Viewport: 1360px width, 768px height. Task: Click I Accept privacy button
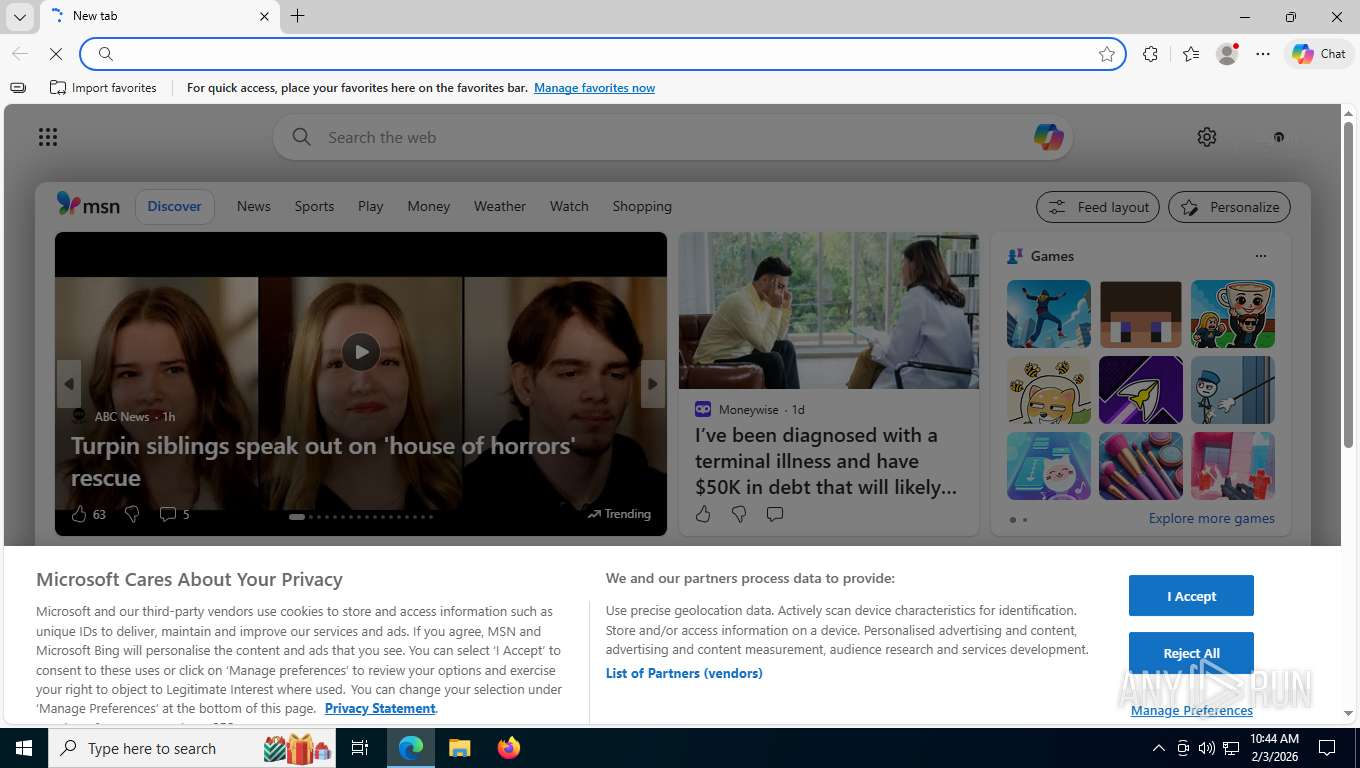click(1191, 596)
